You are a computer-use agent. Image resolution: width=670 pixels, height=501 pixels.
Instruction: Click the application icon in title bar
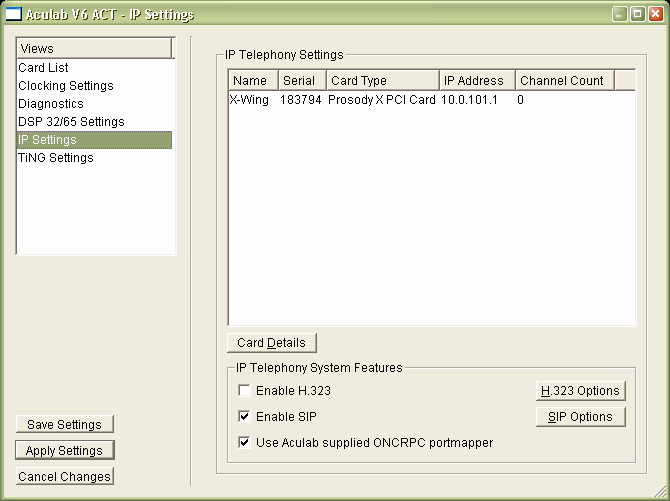[13, 14]
